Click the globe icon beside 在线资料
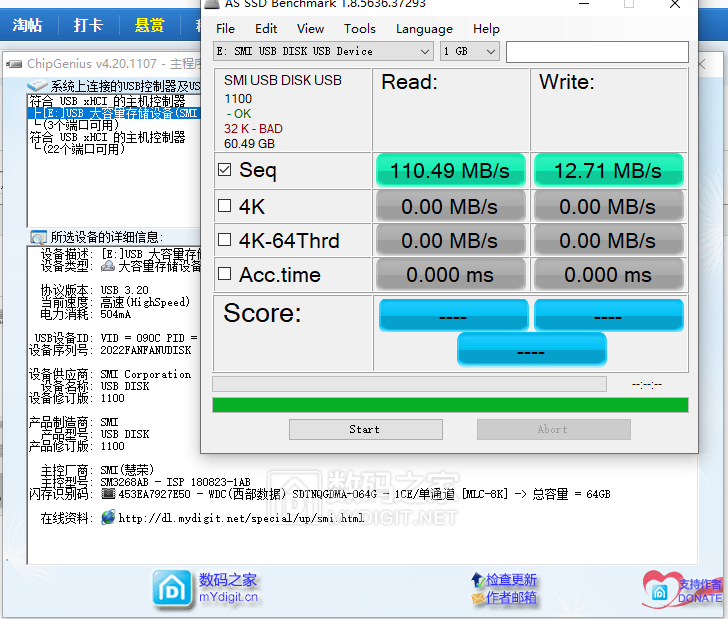Viewport: 728px width, 619px height. [108, 517]
